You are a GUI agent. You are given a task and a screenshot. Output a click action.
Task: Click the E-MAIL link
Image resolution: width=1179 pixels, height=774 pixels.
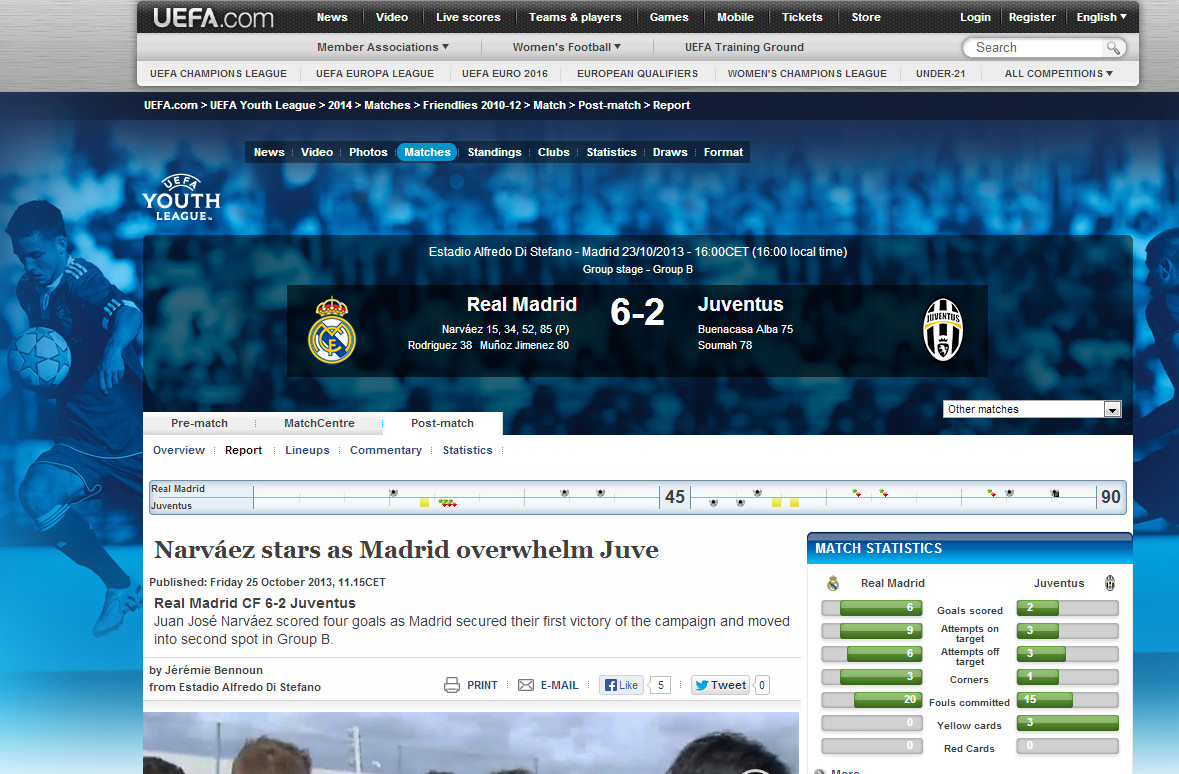(x=559, y=685)
